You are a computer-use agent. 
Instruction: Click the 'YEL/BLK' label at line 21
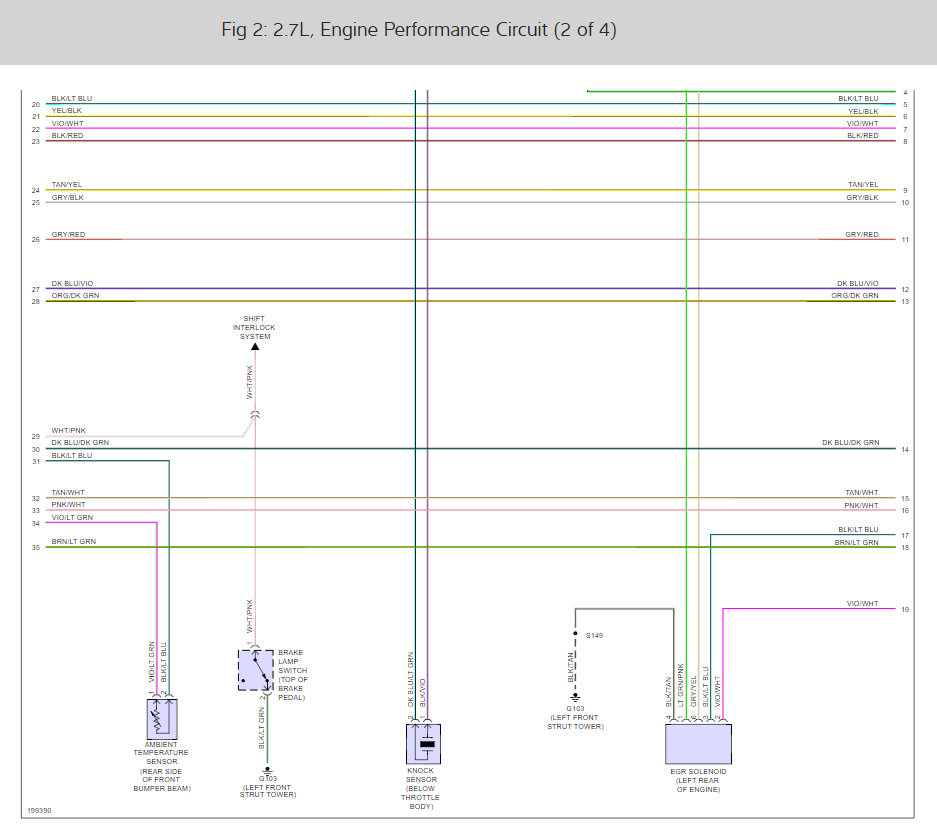pyautogui.click(x=66, y=111)
